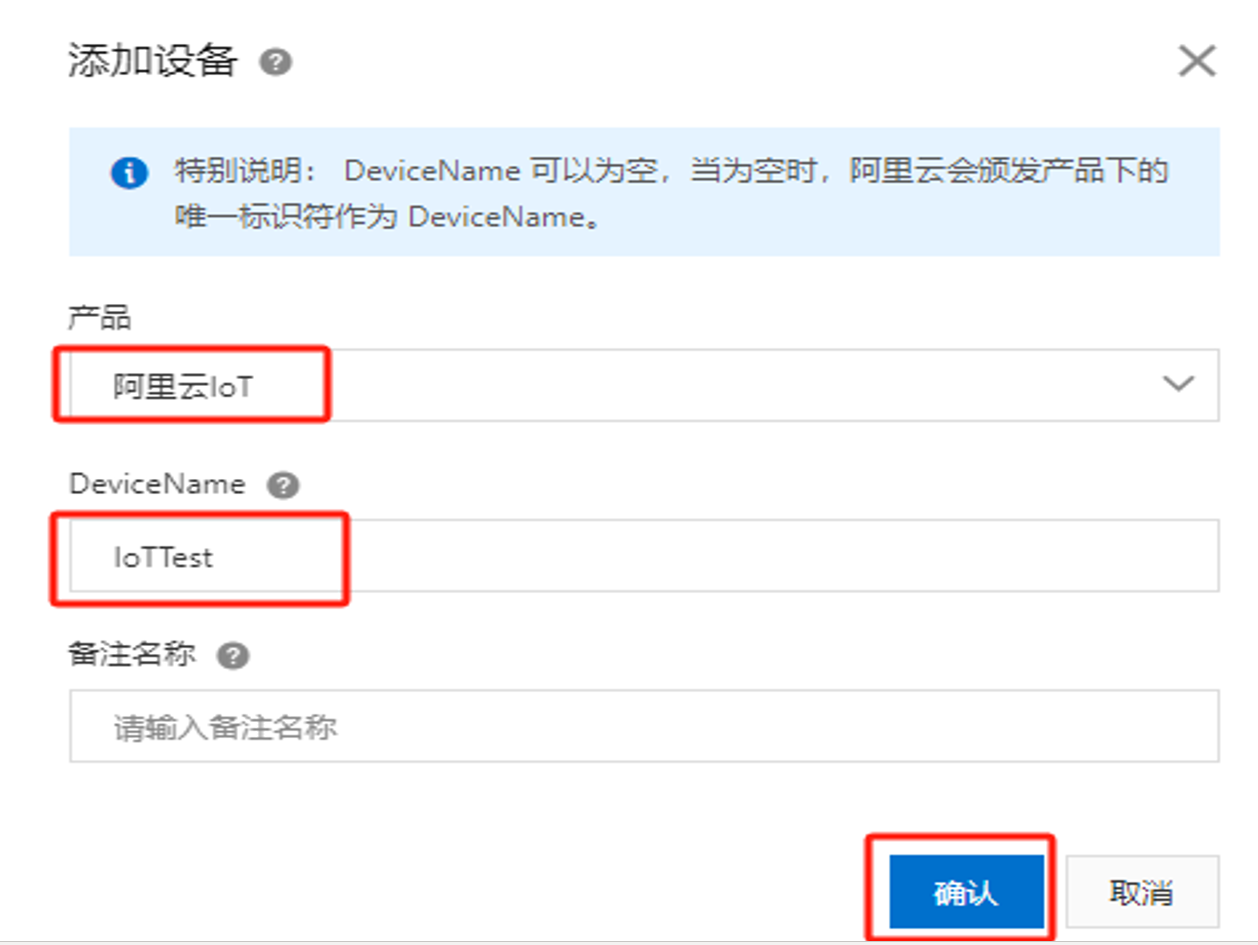Click the 阿里云IoT selected value text
Viewport: 1258px width, 945px height.
click(182, 386)
